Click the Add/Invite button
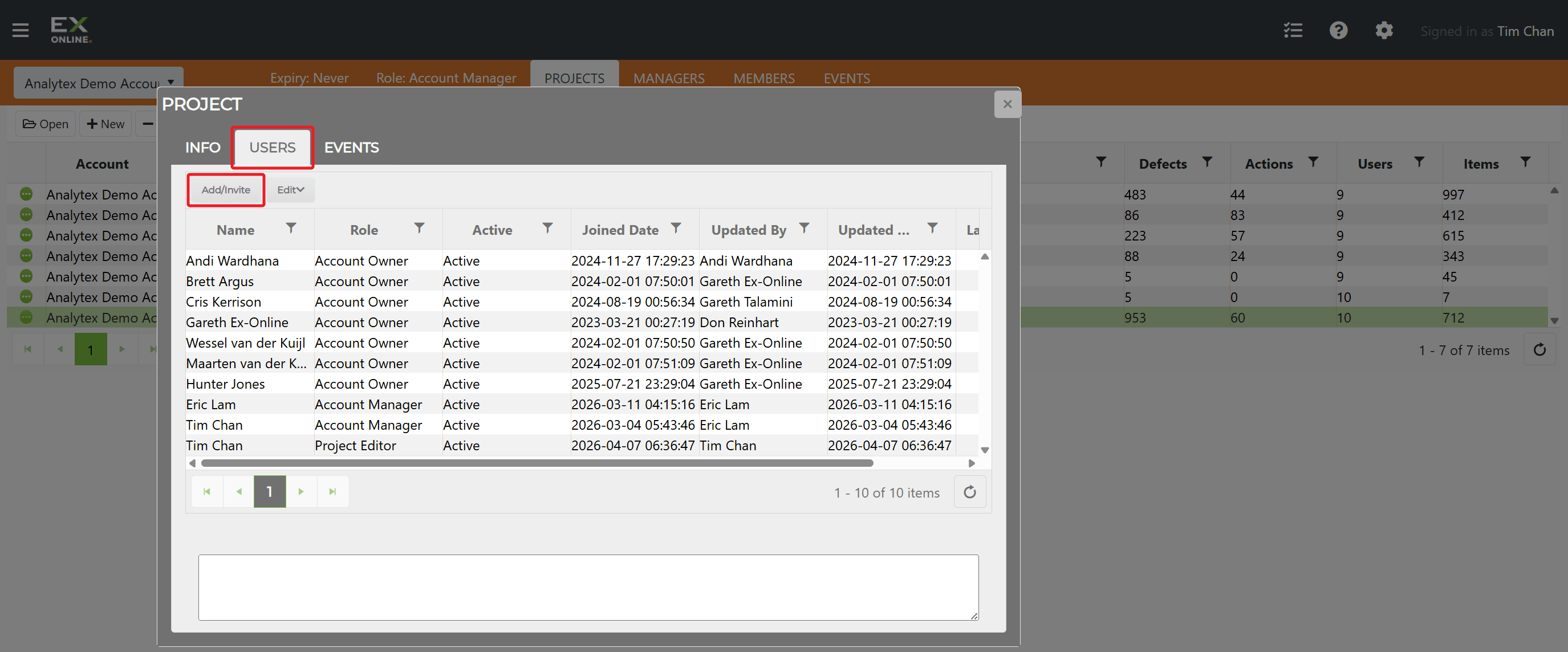 (x=226, y=190)
